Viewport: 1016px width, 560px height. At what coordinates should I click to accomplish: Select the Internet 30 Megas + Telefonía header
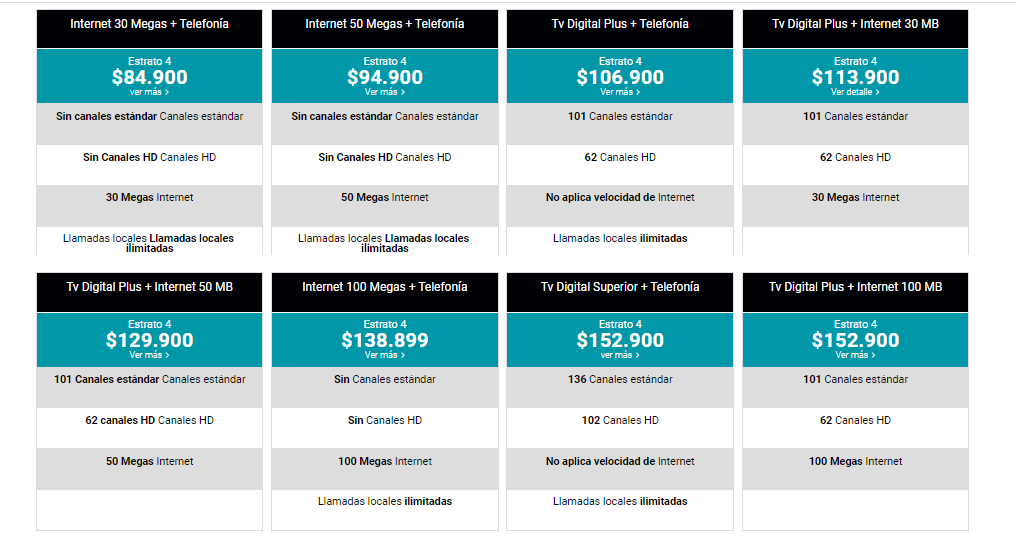coord(150,29)
